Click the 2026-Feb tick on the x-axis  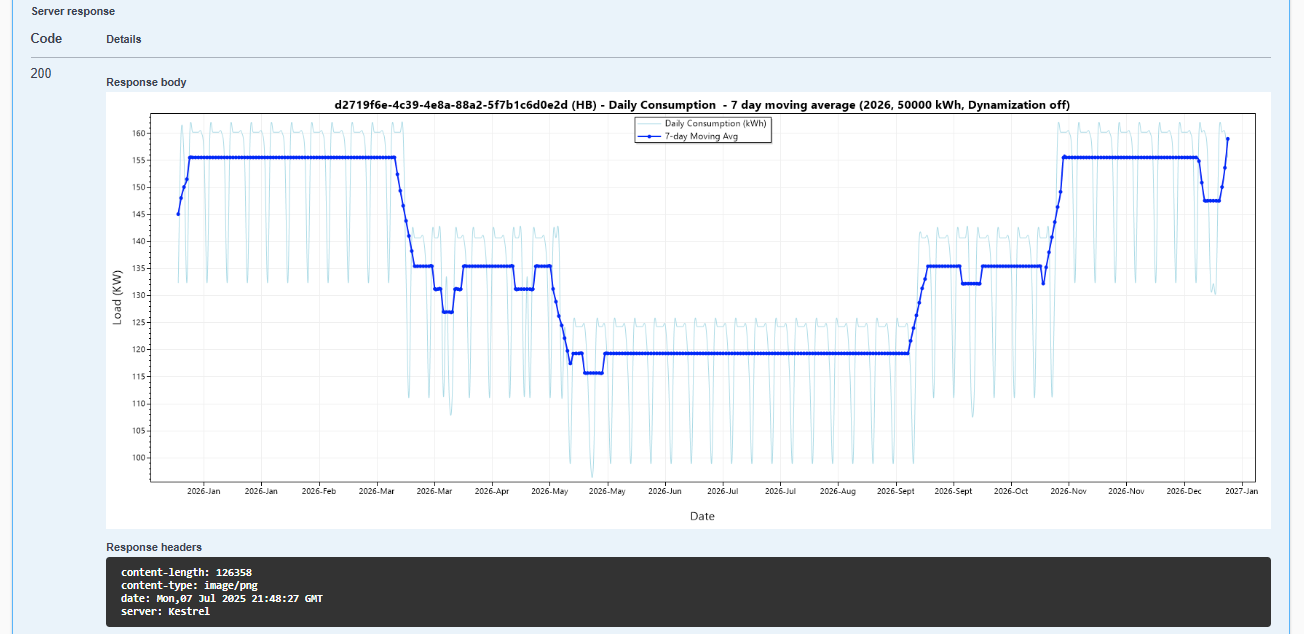tap(318, 492)
